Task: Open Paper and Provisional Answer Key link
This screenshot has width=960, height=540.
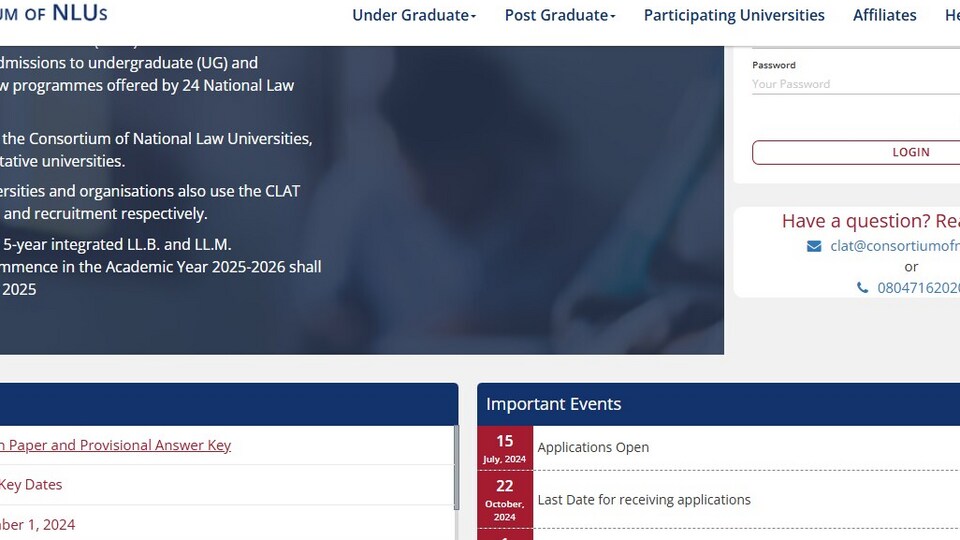Action: [116, 445]
